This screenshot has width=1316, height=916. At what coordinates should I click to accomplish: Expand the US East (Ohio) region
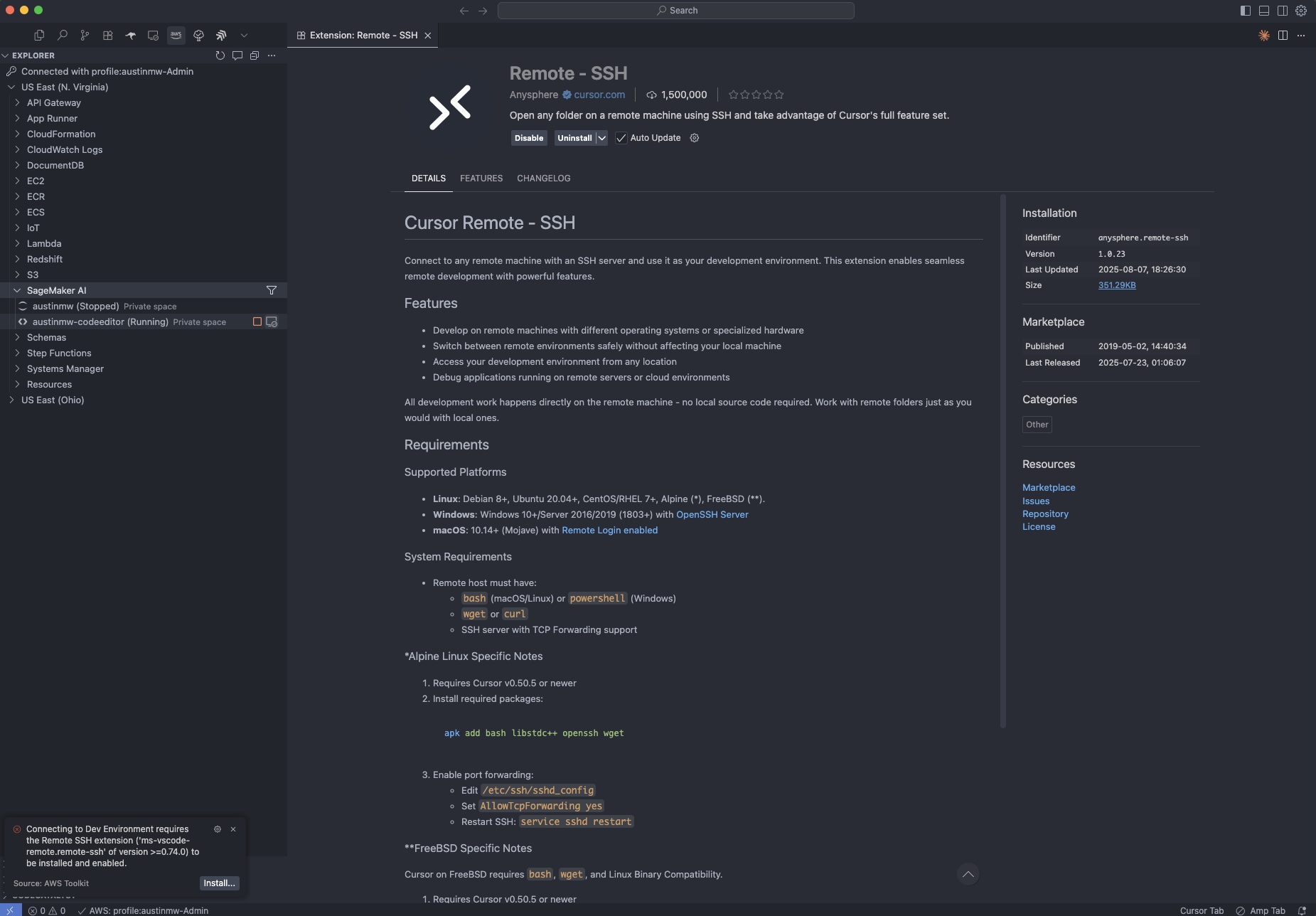[x=11, y=400]
